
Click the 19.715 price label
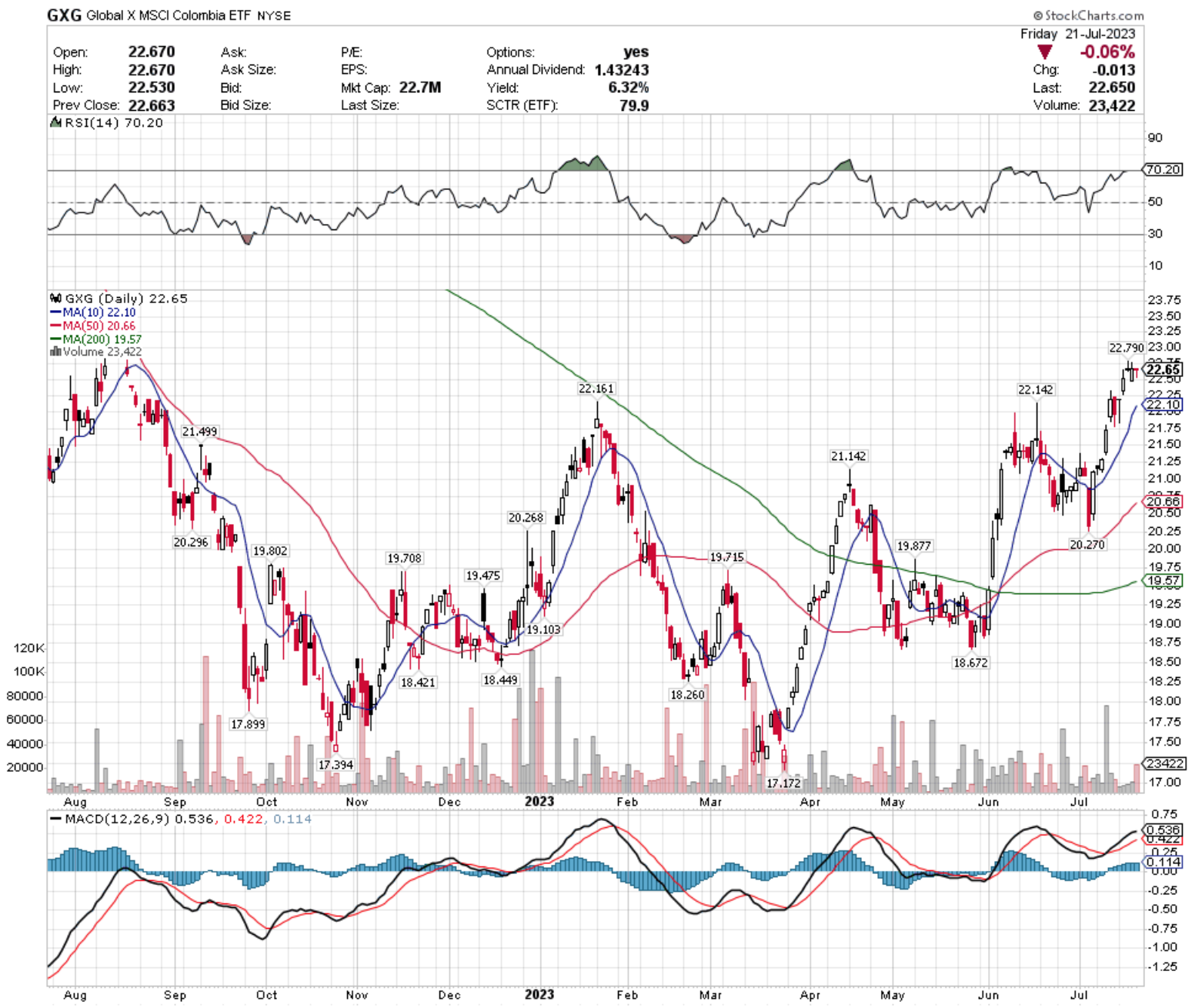(726, 557)
